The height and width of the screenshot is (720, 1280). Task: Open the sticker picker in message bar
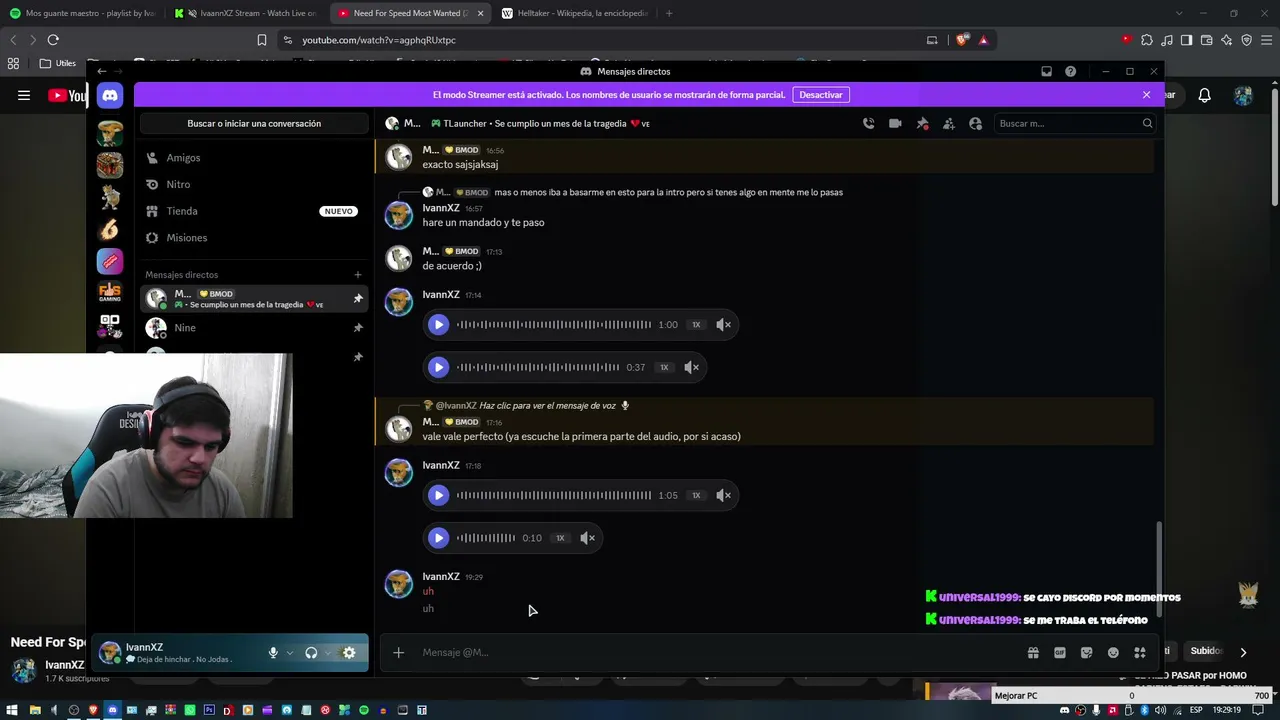tap(1087, 653)
